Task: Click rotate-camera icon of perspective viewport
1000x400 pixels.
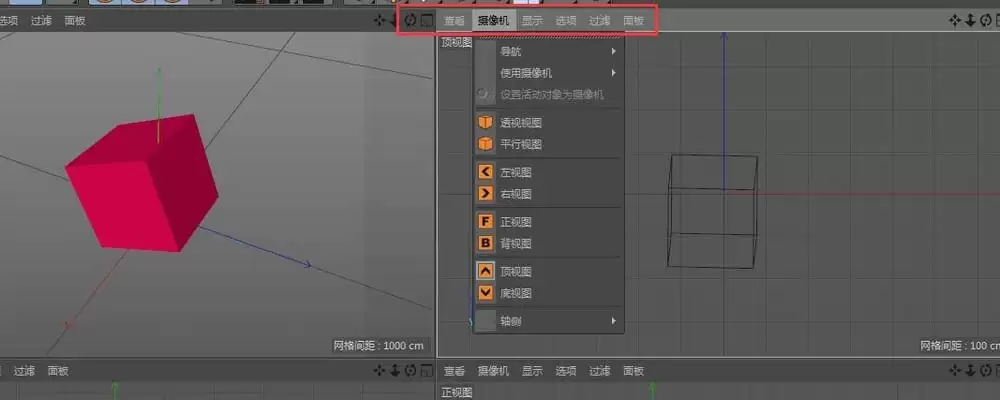Action: coord(410,20)
